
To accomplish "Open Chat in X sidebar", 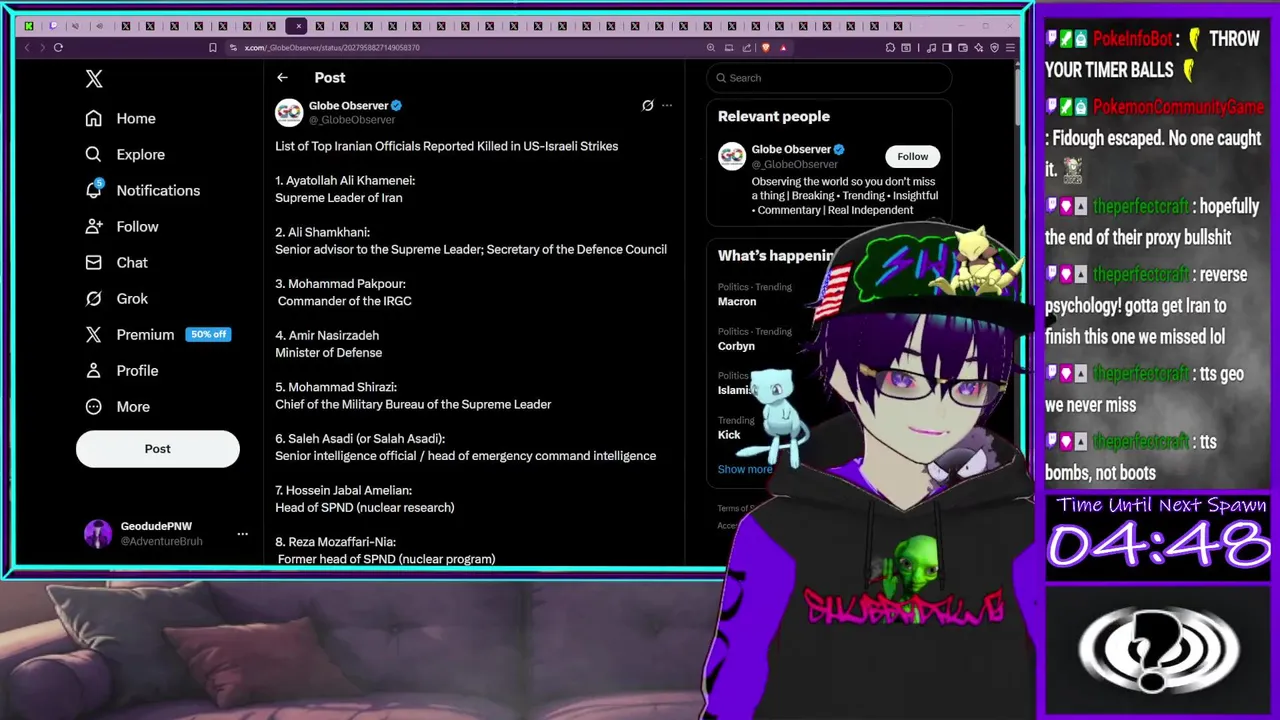I will [x=116, y=262].
